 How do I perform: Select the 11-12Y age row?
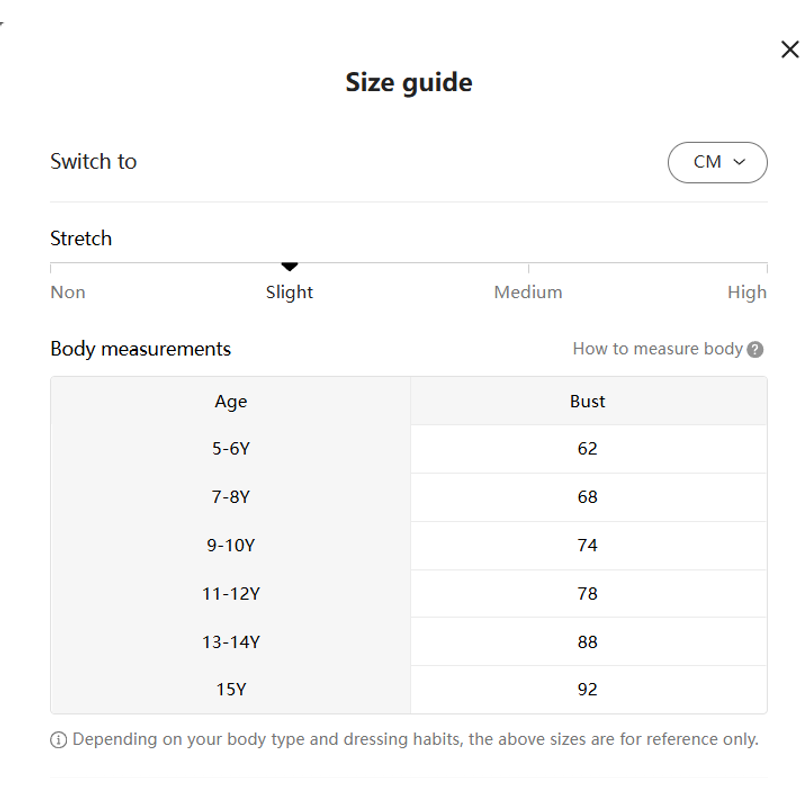pyautogui.click(x=231, y=593)
